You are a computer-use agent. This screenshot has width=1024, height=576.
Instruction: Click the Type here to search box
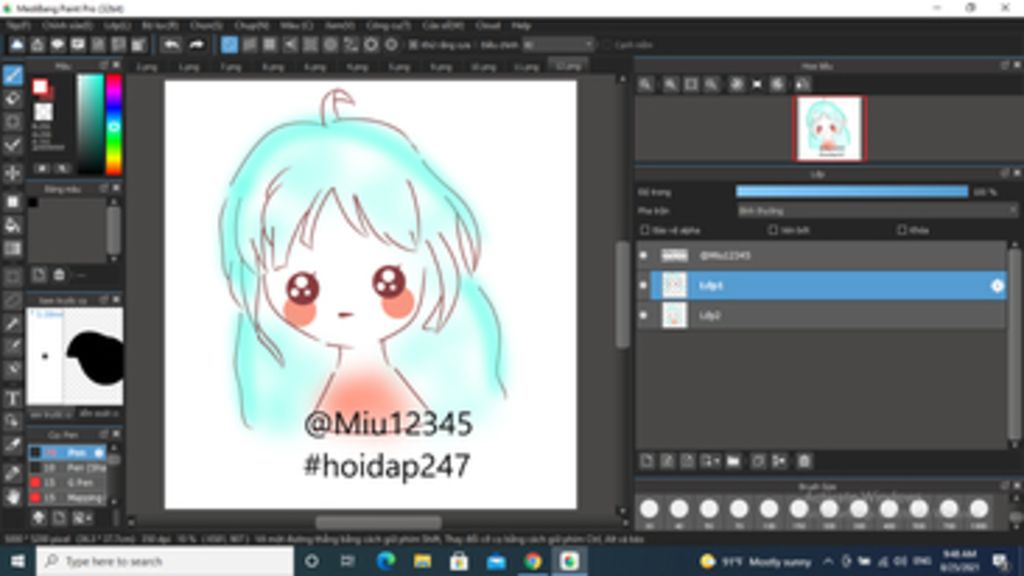pyautogui.click(x=165, y=562)
